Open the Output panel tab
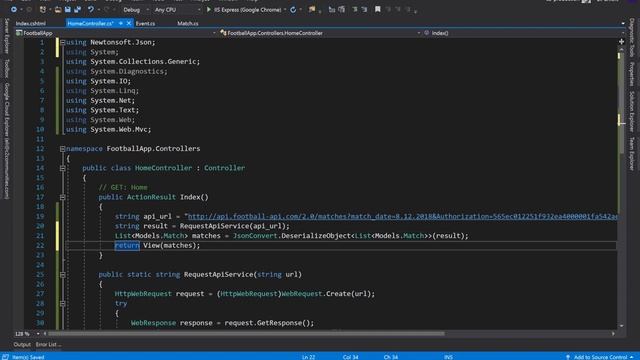The image size is (640, 360). (22, 344)
